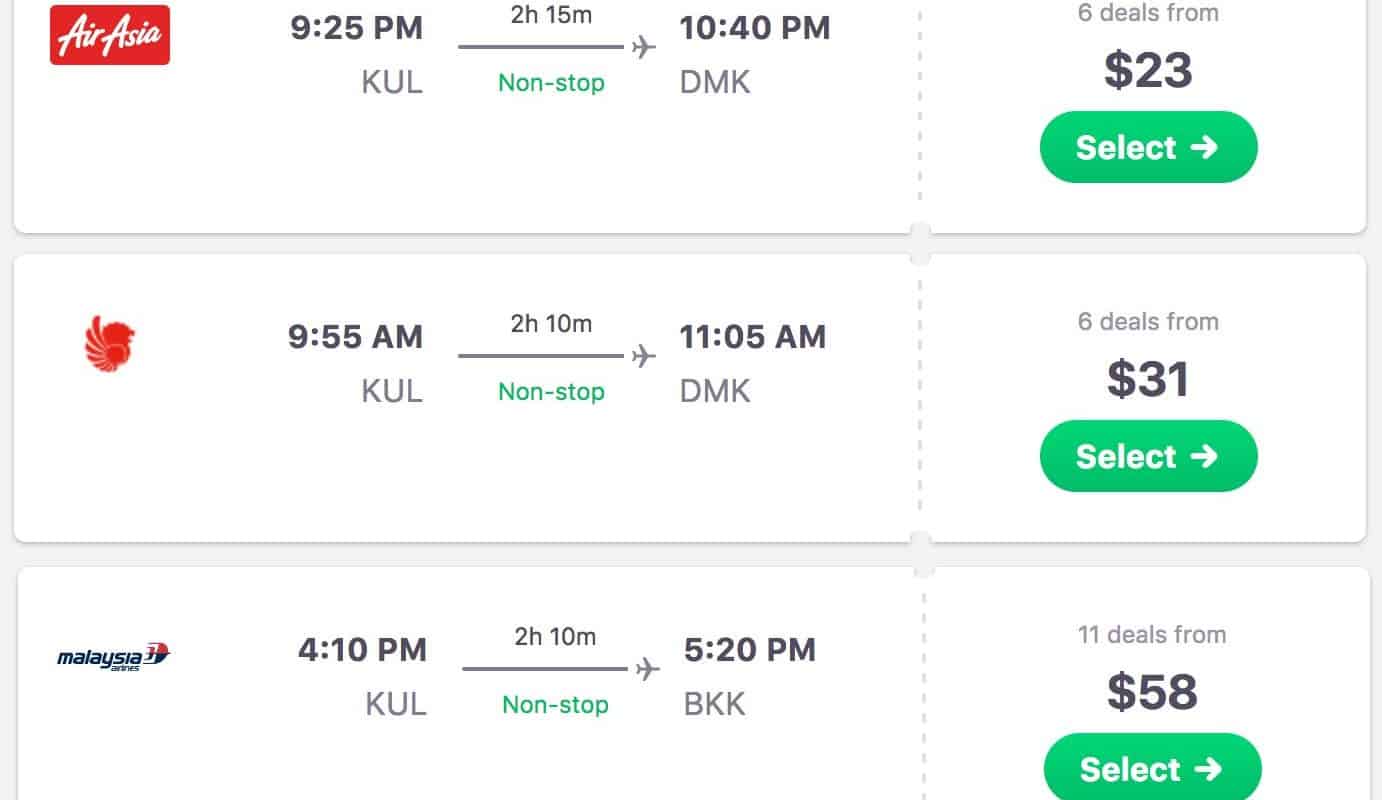The width and height of the screenshot is (1382, 800).
Task: Click the AirAsia airline logo
Action: click(110, 35)
